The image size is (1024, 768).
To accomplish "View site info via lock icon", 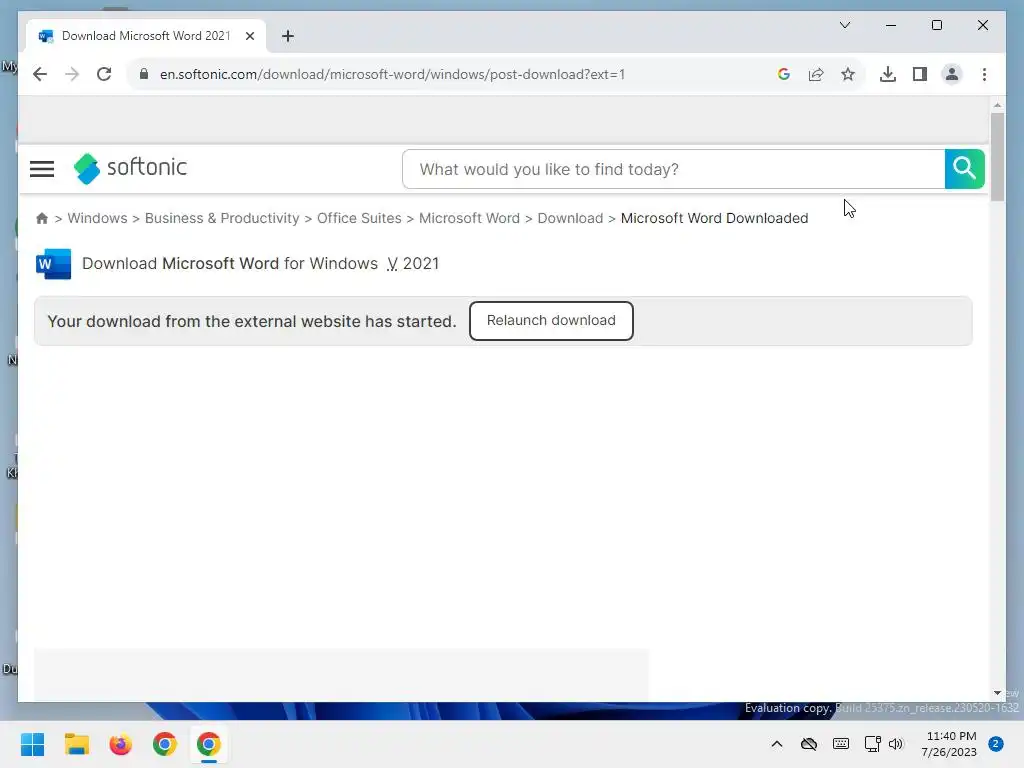I will coord(144,74).
